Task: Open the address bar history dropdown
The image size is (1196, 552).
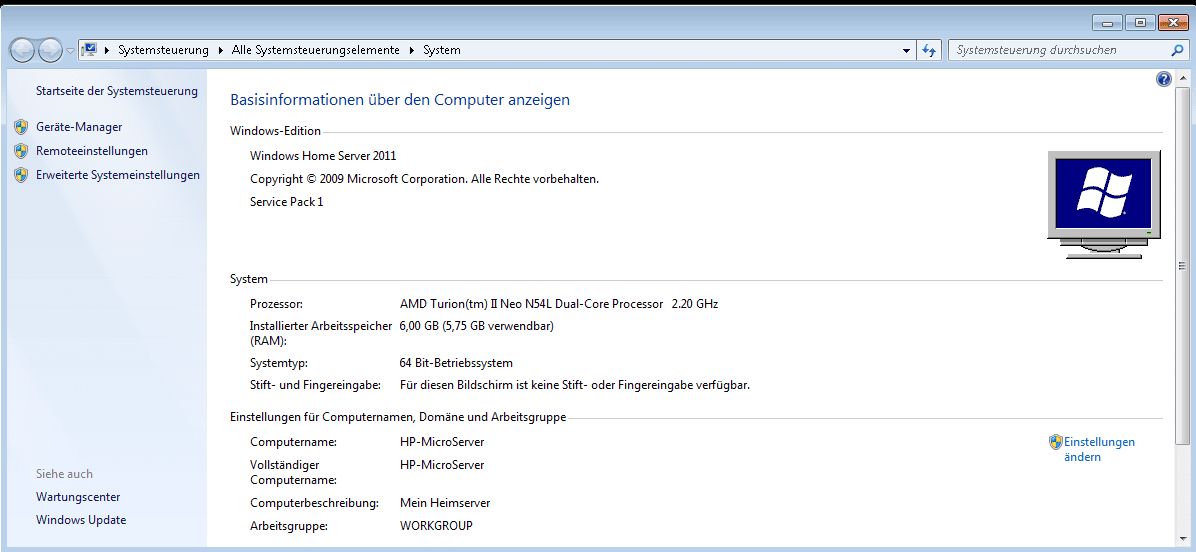Action: coord(906,50)
